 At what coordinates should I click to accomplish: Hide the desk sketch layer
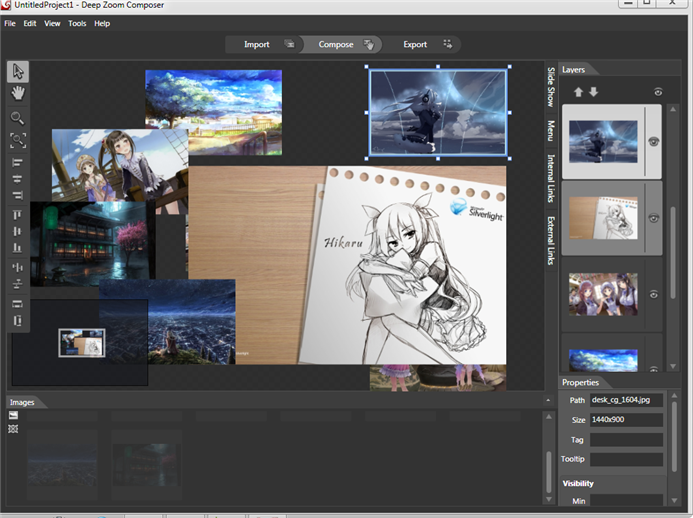click(654, 218)
